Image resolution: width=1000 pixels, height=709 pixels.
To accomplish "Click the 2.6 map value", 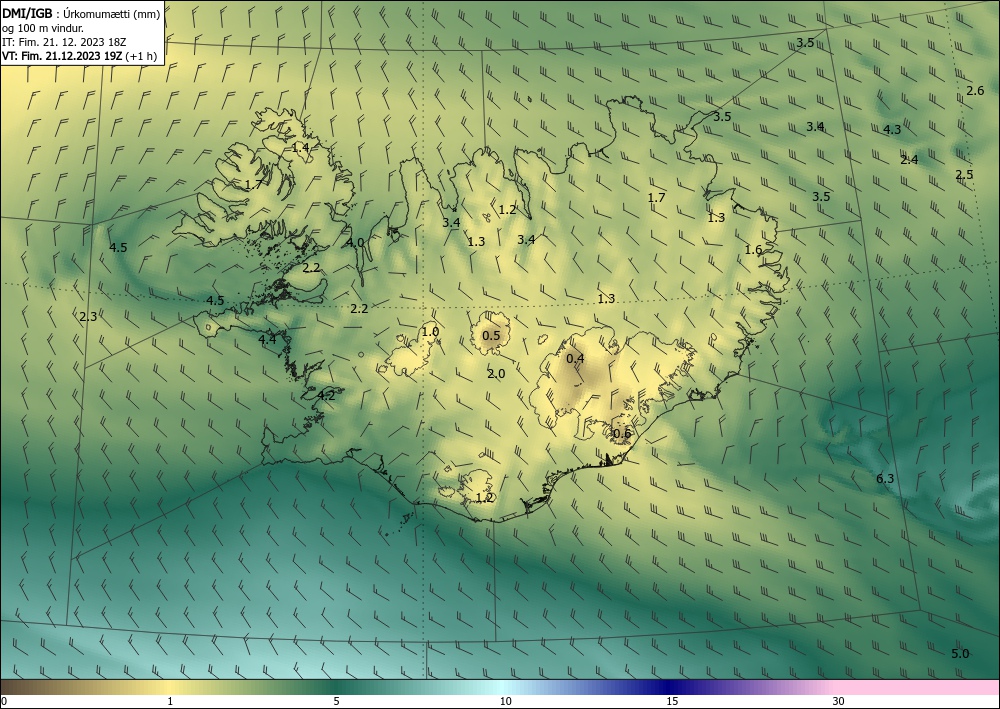I will click(975, 91).
